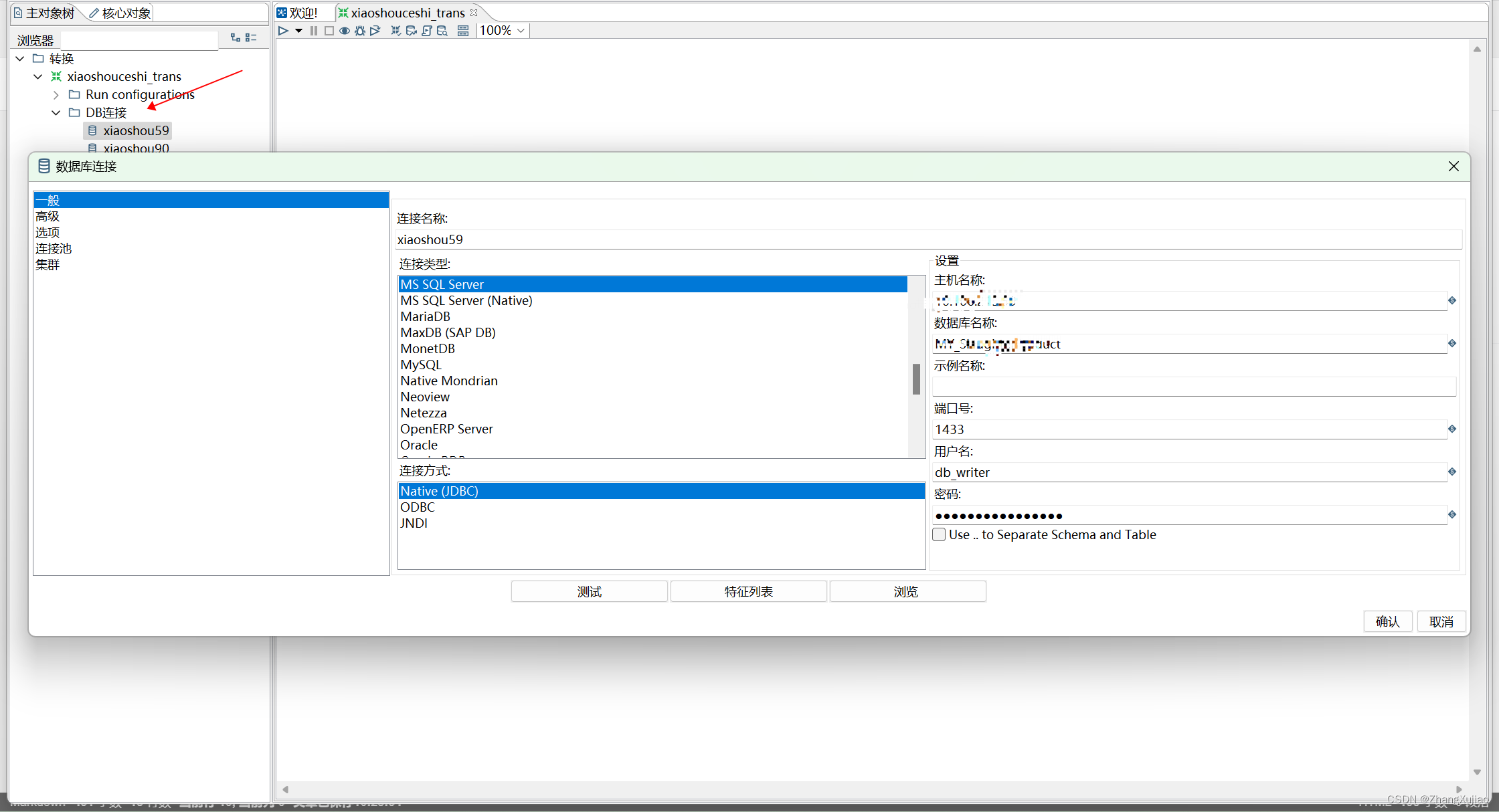The height and width of the screenshot is (812, 1499).
Task: Expand the Run configurations folder
Action: [56, 95]
